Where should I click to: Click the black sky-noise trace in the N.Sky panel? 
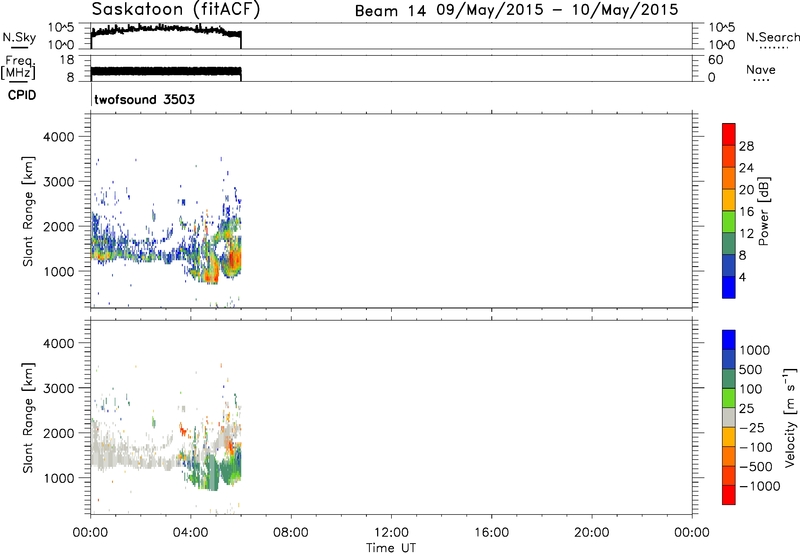(166, 30)
